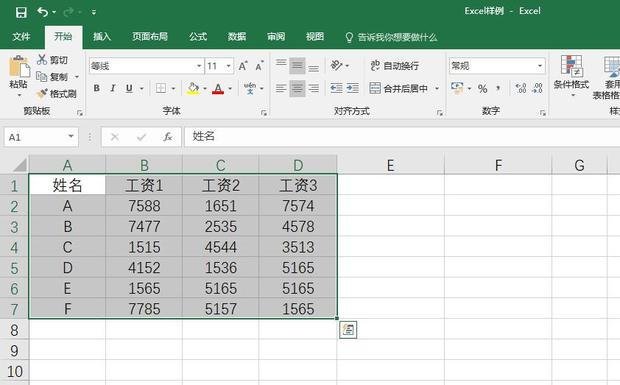The width and height of the screenshot is (620, 385).
Task: Click the Name Box showing A1
Action: [41, 137]
